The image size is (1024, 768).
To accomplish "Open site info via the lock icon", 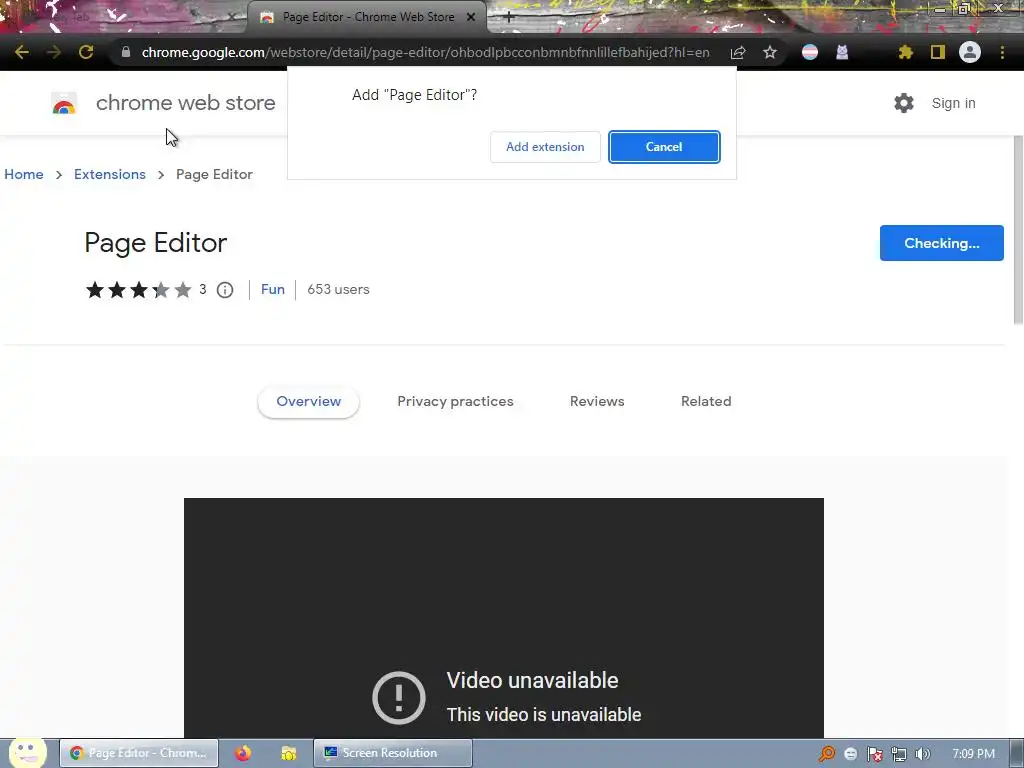I will pyautogui.click(x=126, y=52).
